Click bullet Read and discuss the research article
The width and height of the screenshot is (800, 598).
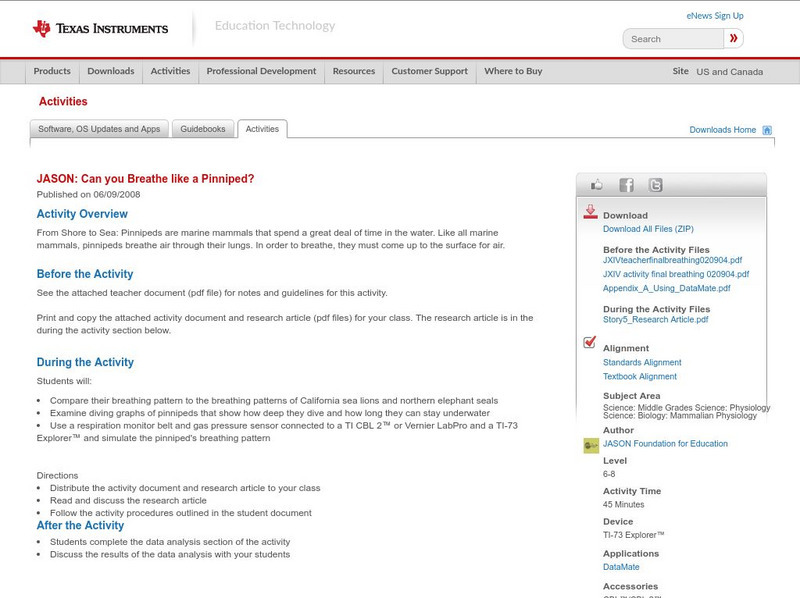click(x=128, y=501)
